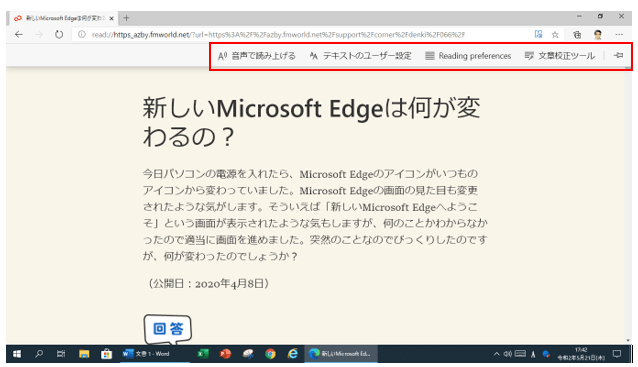
Task: Minimize the Edge window
Action: click(x=579, y=16)
